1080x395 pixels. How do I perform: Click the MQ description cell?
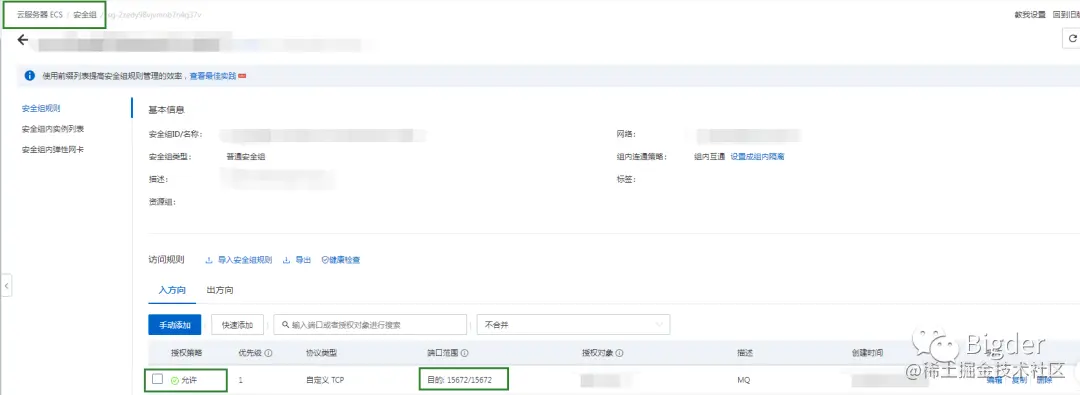(x=743, y=380)
